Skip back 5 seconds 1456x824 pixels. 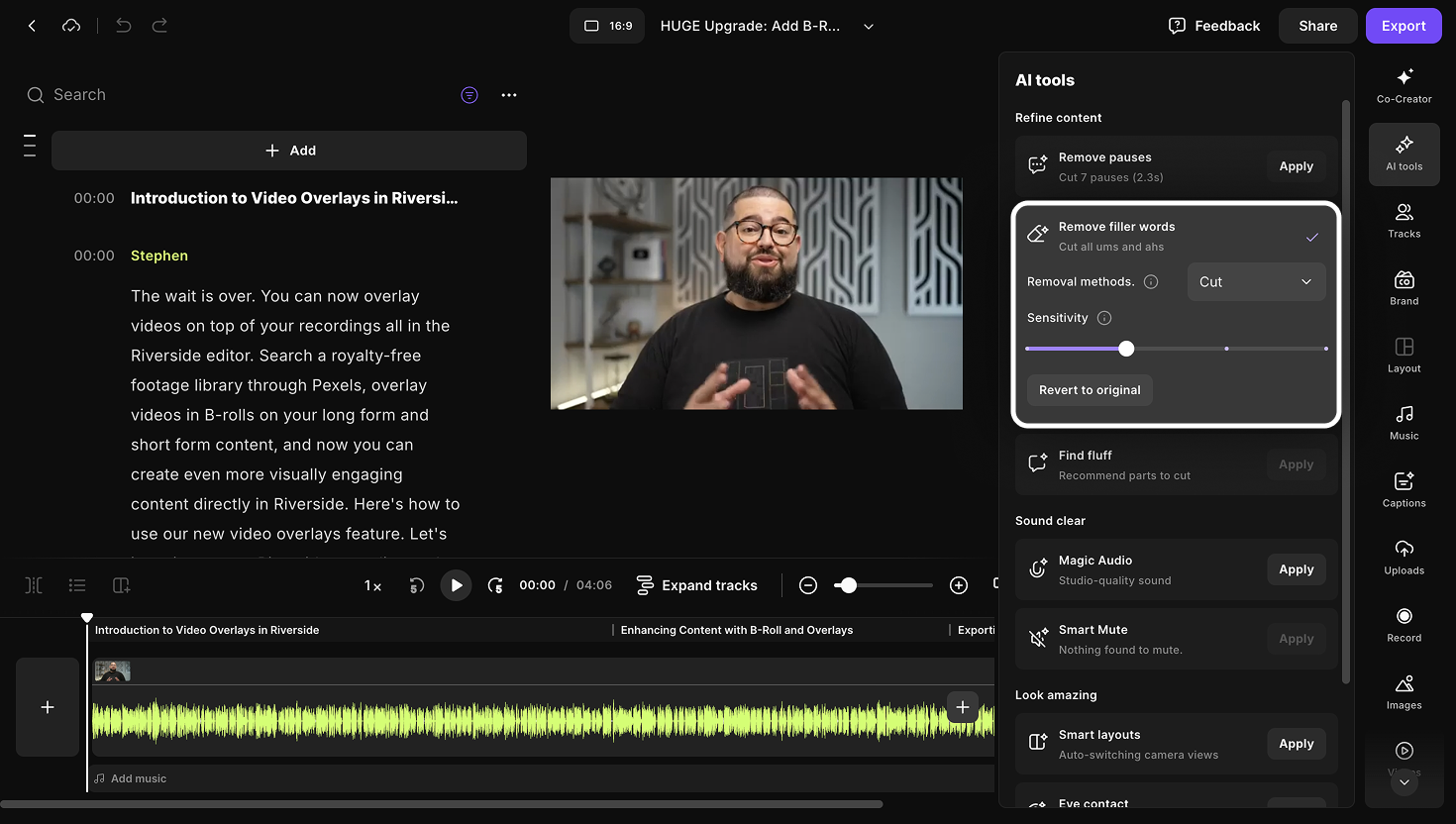pos(417,585)
